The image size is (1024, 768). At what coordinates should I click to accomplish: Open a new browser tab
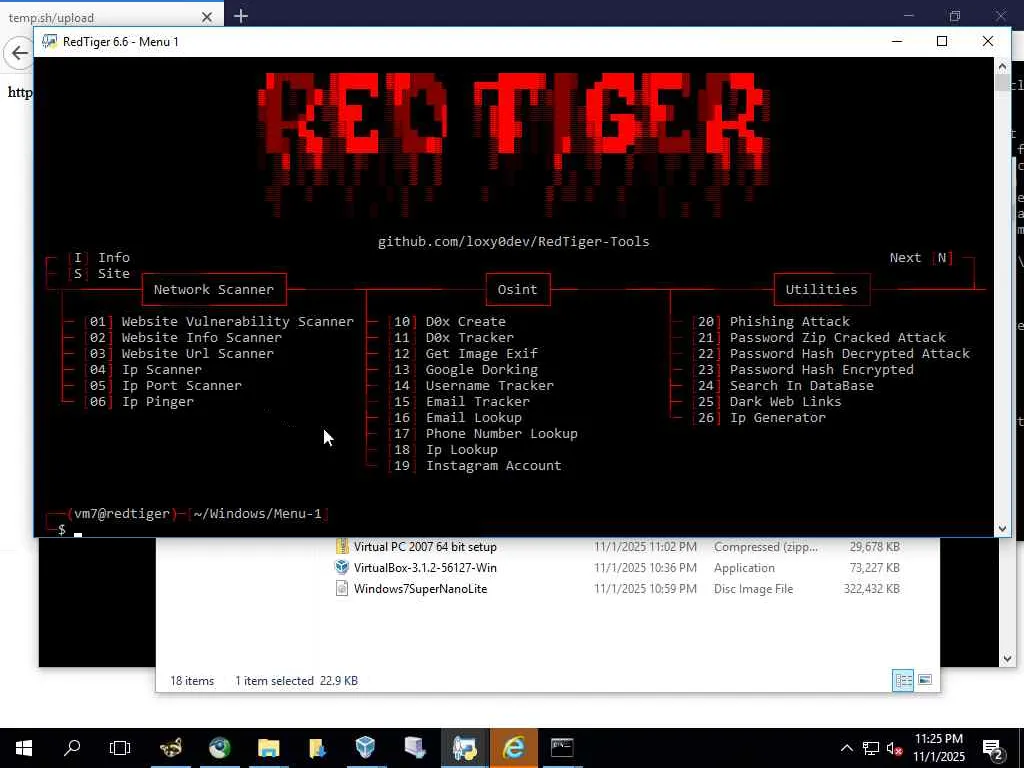240,16
